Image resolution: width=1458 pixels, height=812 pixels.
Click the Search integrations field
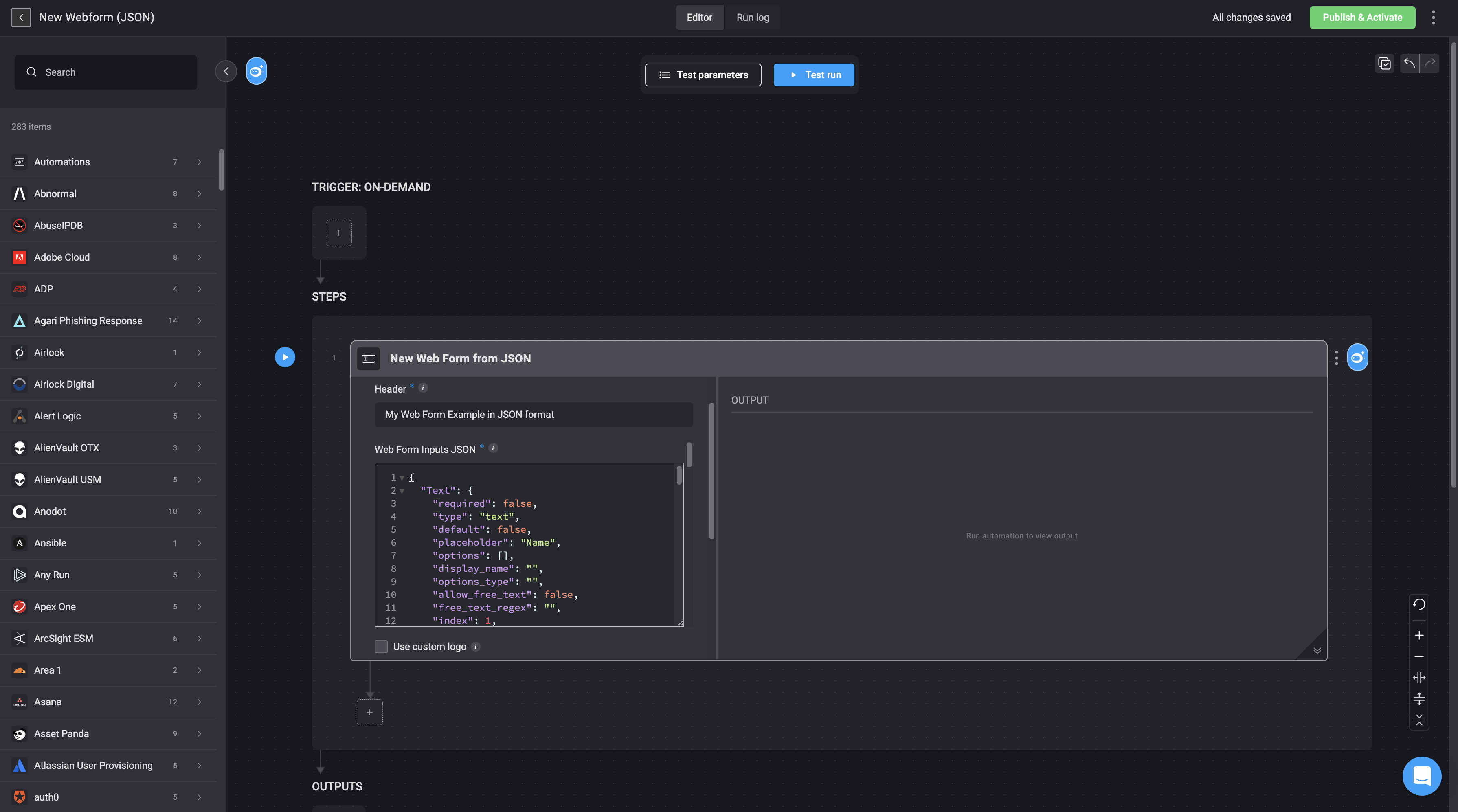click(x=106, y=72)
